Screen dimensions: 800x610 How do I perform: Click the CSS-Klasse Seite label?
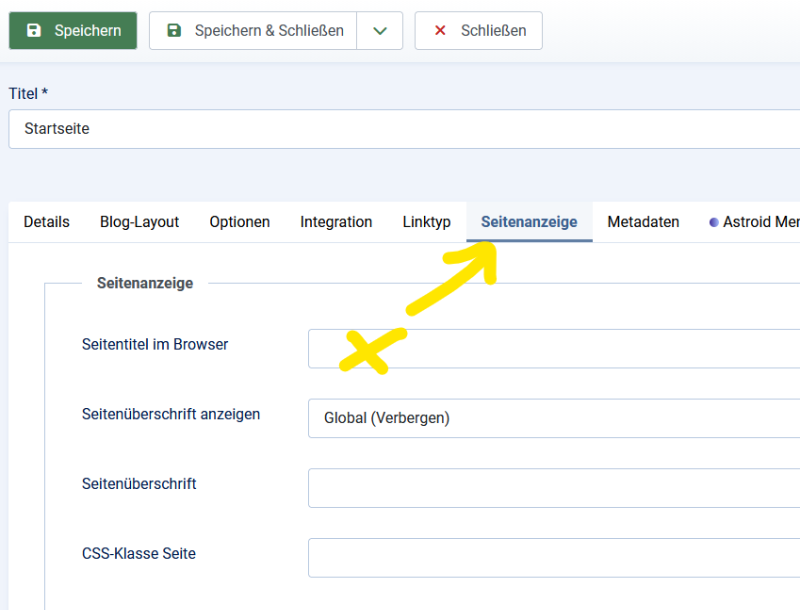pos(139,553)
